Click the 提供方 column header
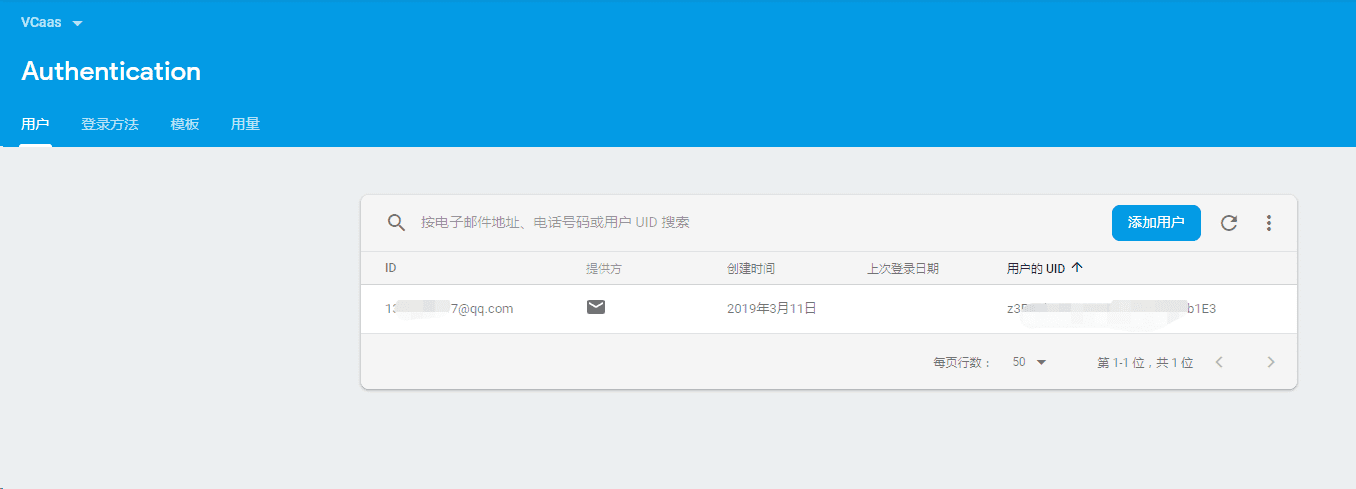Image resolution: width=1356 pixels, height=489 pixels. (604, 268)
